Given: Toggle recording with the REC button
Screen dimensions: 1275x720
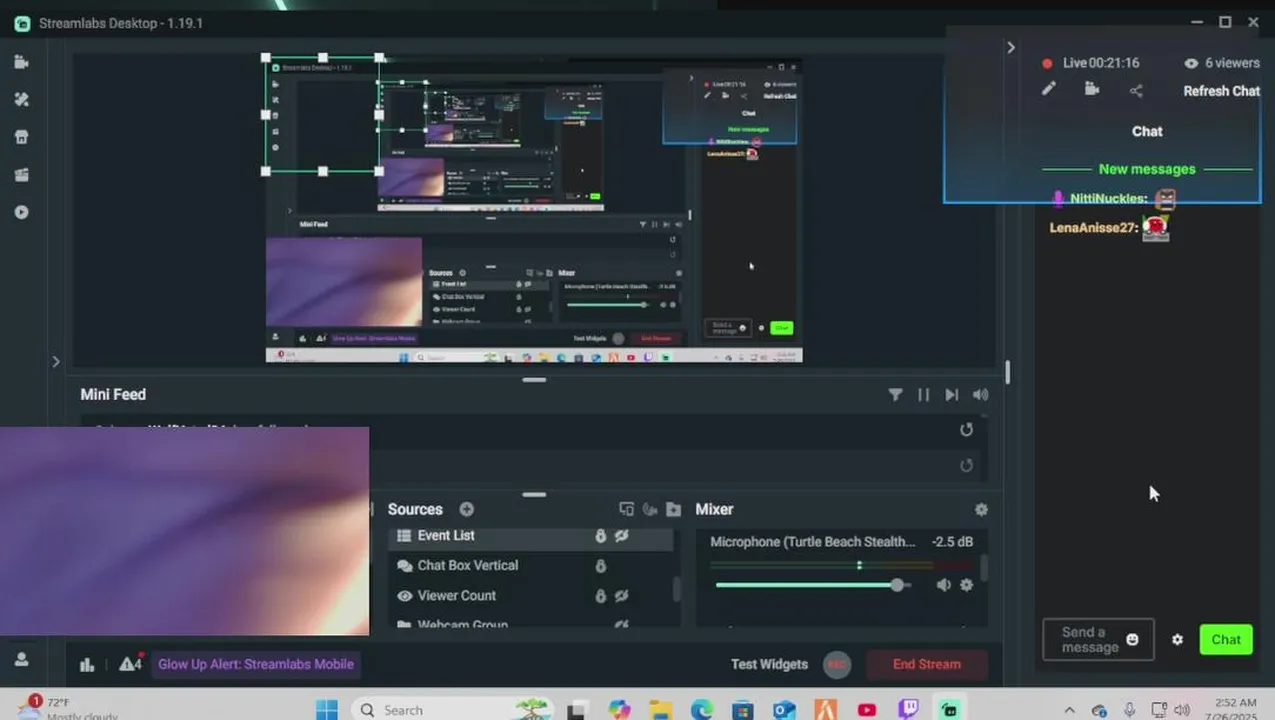Looking at the screenshot, I should point(836,664).
